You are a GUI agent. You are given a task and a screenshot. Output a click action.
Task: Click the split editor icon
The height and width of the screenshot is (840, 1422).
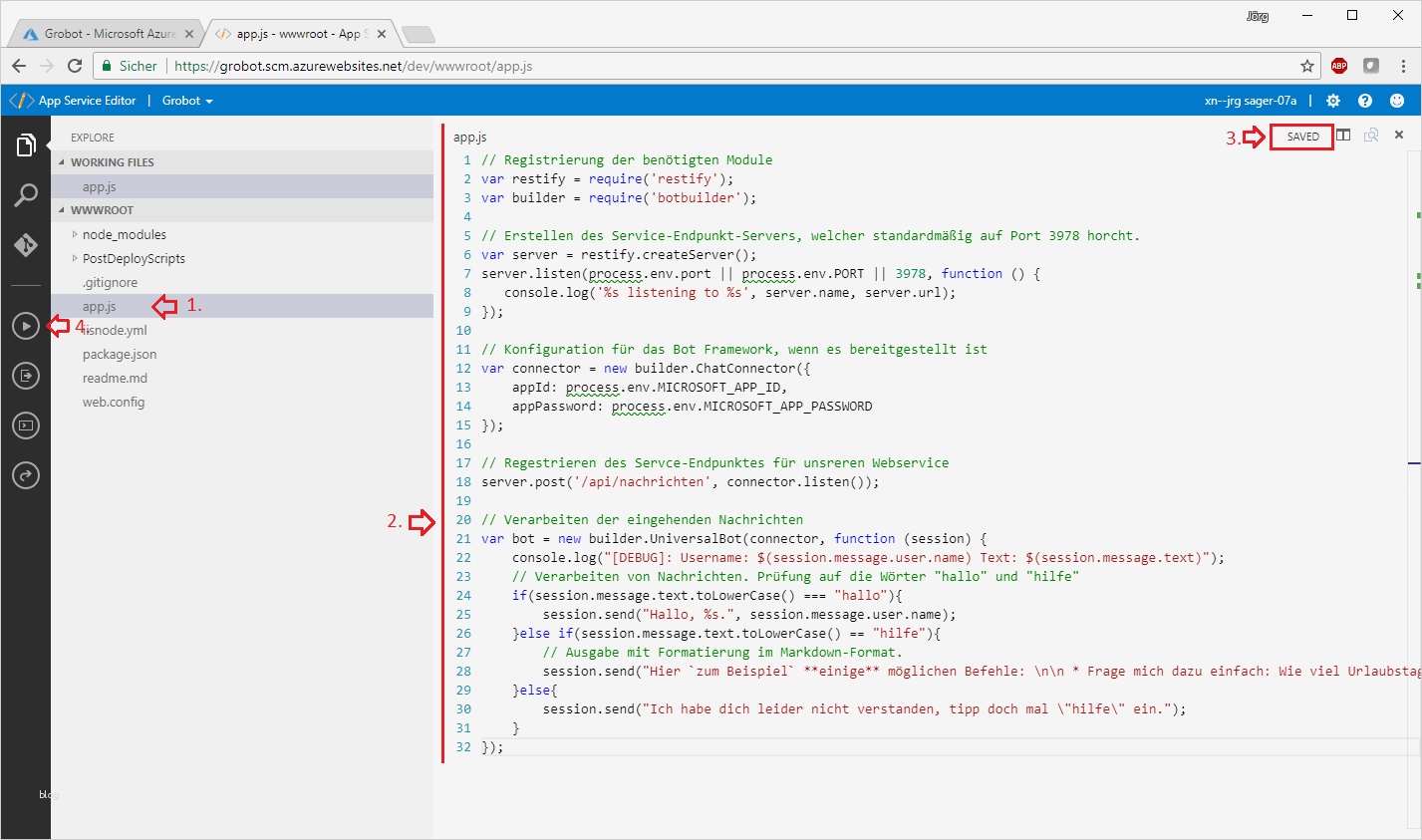[x=1343, y=136]
